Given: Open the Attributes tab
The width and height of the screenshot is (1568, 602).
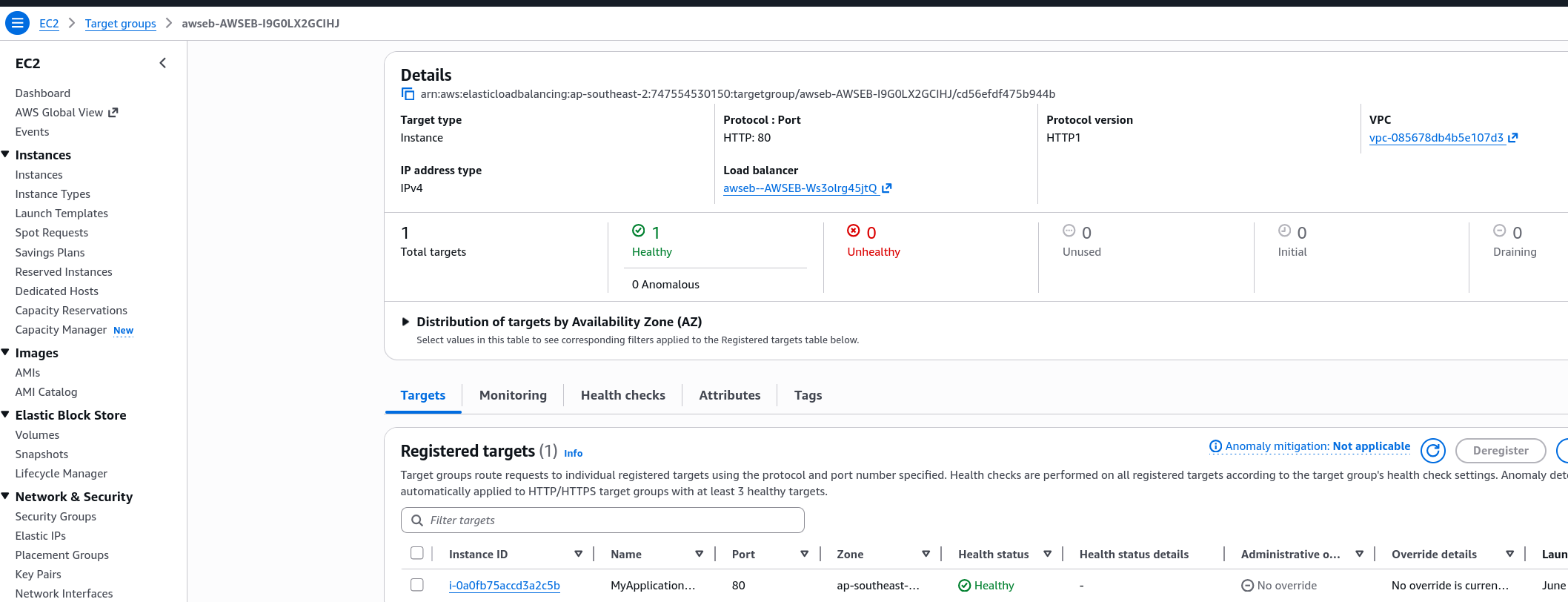Looking at the screenshot, I should 729,395.
